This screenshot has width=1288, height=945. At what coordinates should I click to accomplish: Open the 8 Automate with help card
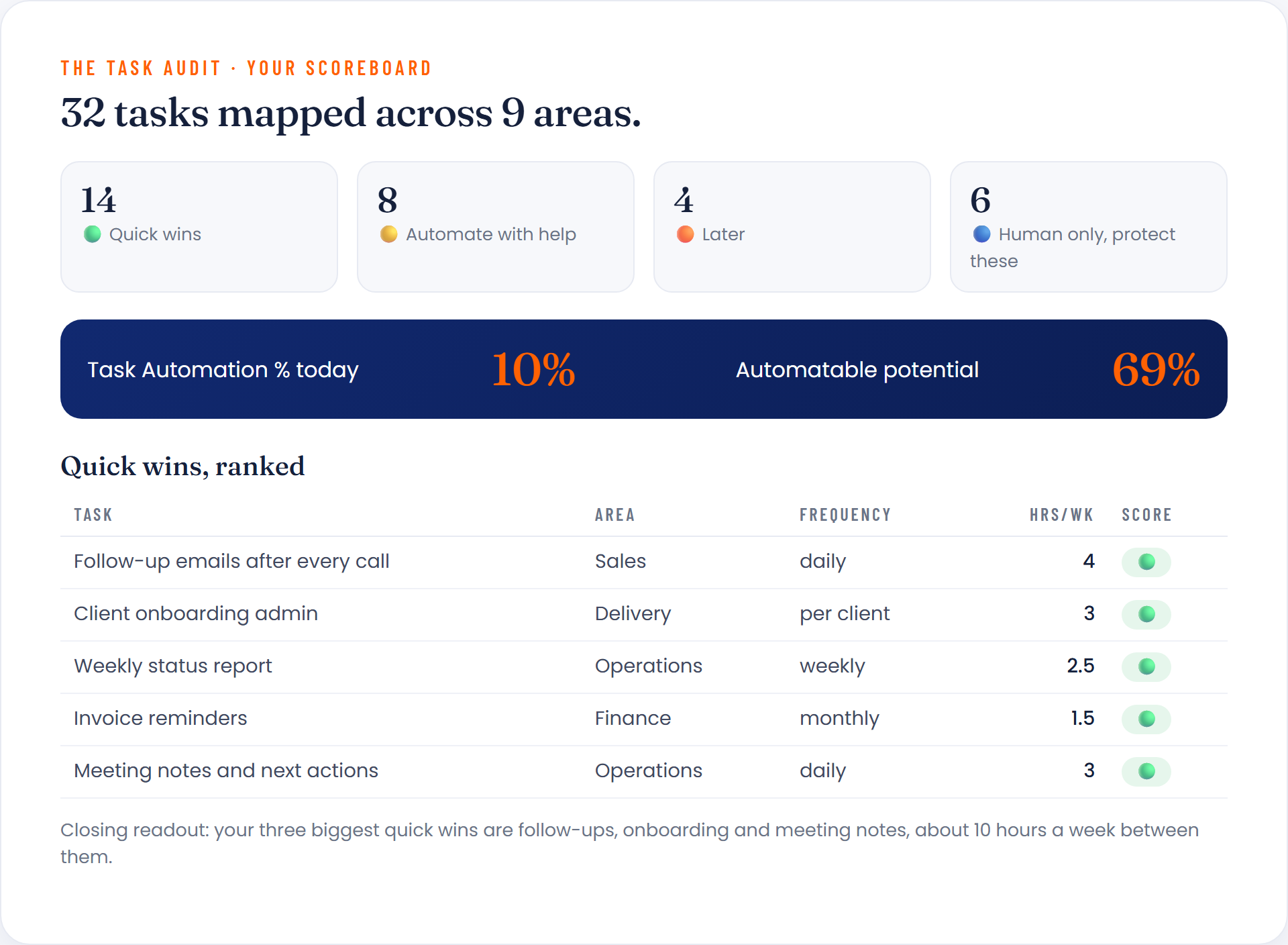(496, 227)
